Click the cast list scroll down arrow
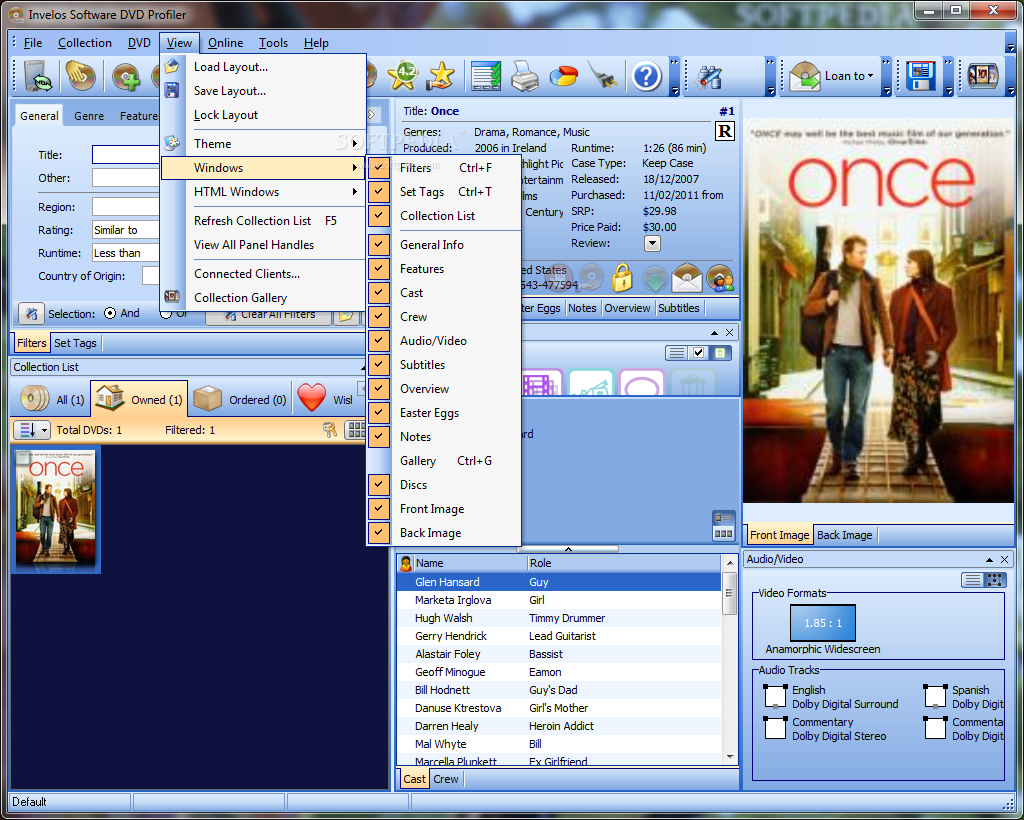 729,757
